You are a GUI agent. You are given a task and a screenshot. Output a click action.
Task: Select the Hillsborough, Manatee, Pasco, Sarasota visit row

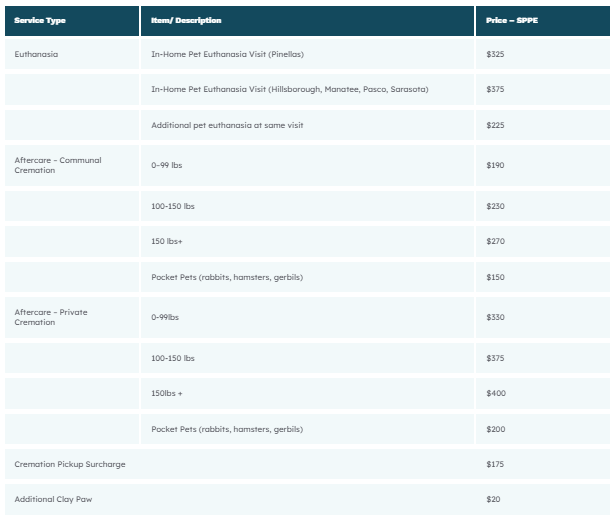point(289,89)
